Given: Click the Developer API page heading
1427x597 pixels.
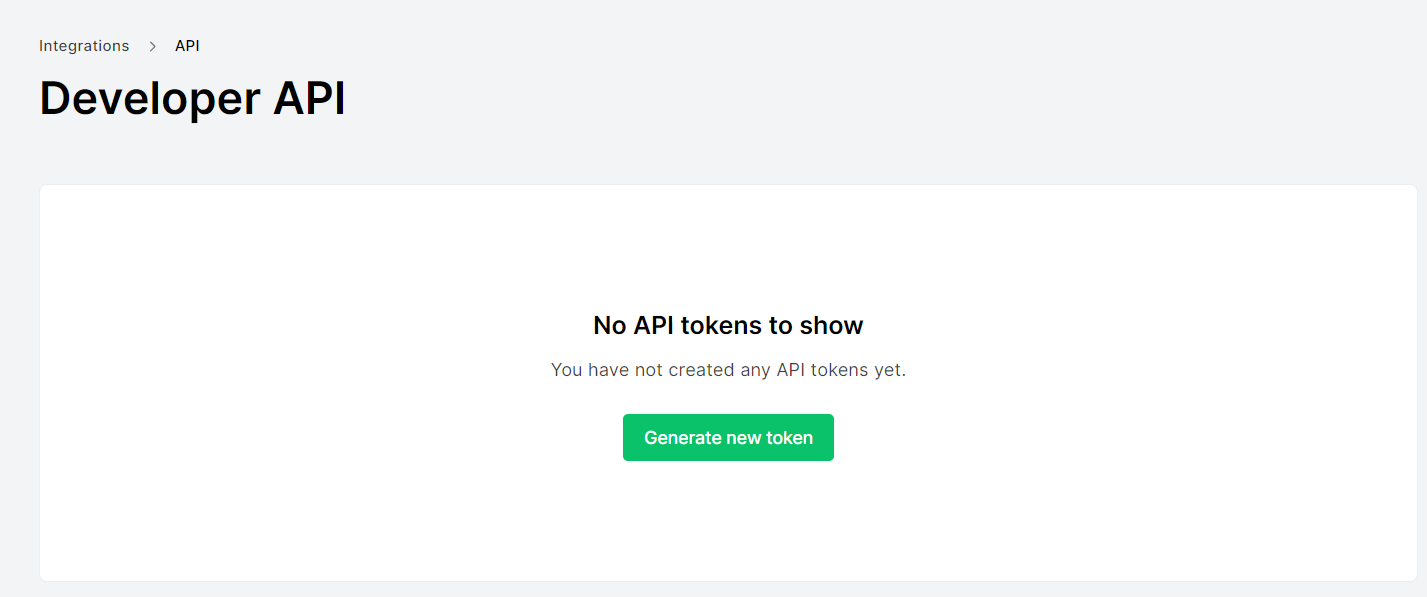Looking at the screenshot, I should click(192, 99).
